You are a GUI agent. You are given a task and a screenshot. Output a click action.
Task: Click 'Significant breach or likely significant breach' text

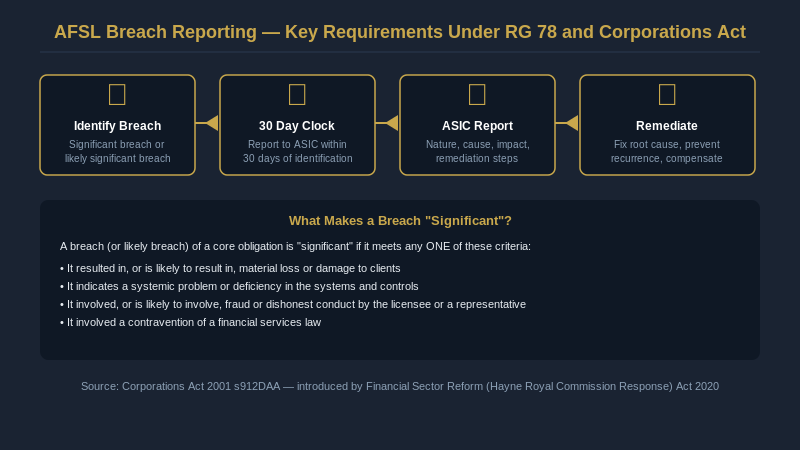click(x=117, y=152)
